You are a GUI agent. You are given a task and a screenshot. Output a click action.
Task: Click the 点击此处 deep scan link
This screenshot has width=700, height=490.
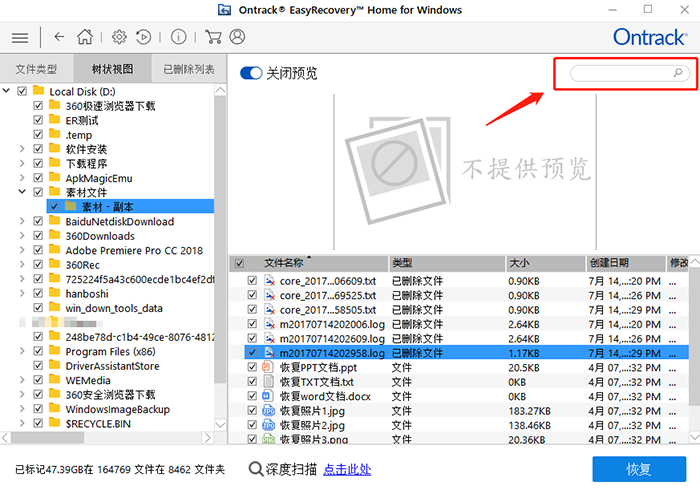click(347, 469)
